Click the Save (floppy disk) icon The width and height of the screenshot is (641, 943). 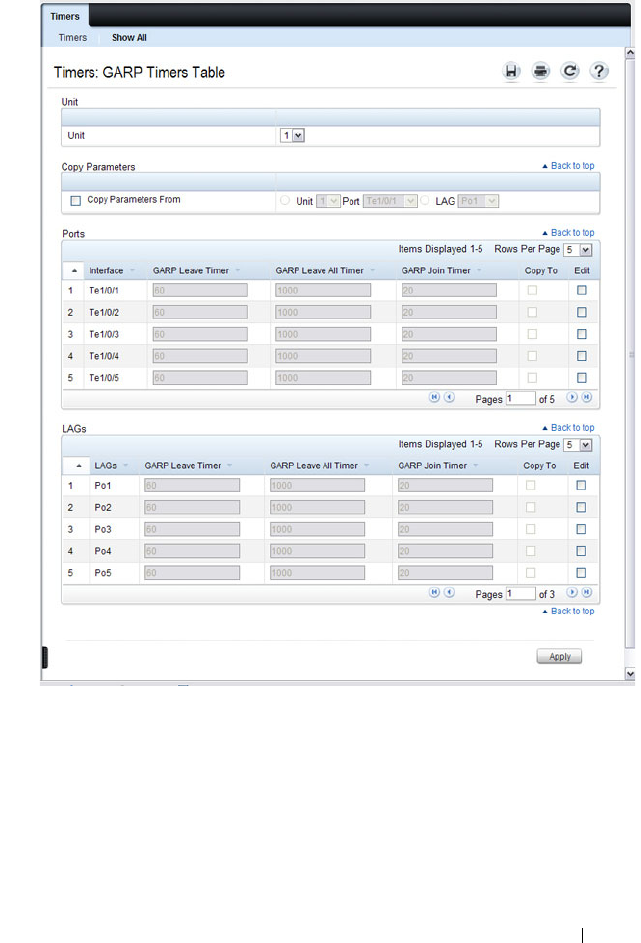click(x=511, y=72)
